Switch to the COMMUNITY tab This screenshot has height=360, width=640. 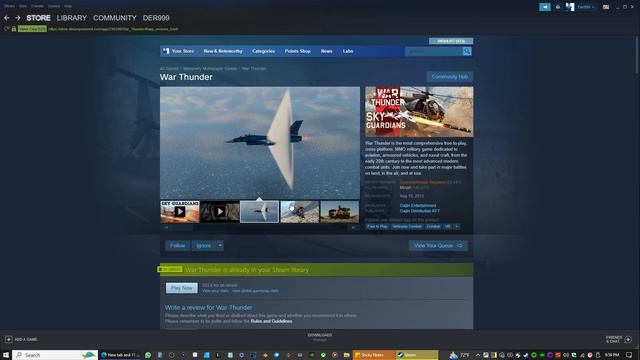[115, 18]
